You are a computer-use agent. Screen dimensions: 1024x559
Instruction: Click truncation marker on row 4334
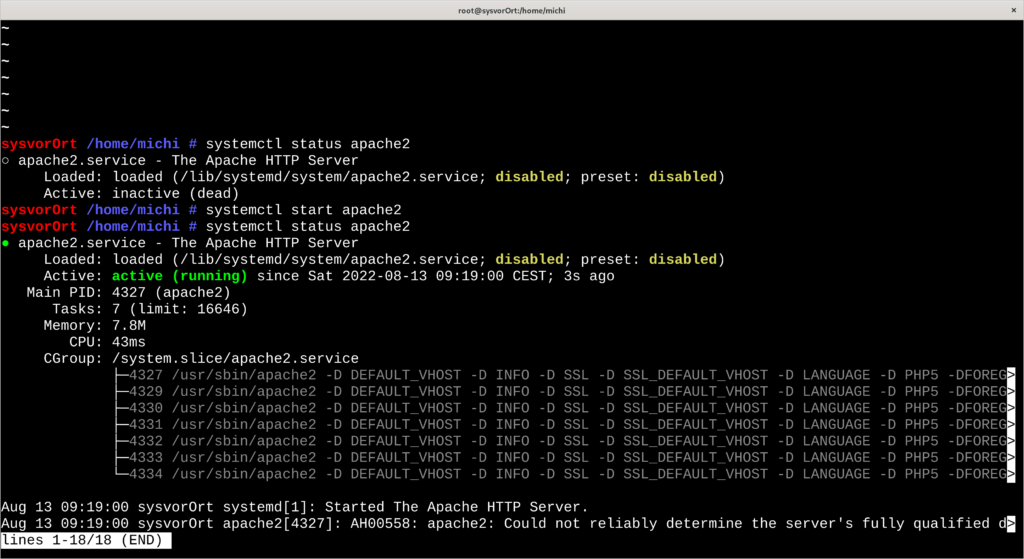pos(1011,474)
